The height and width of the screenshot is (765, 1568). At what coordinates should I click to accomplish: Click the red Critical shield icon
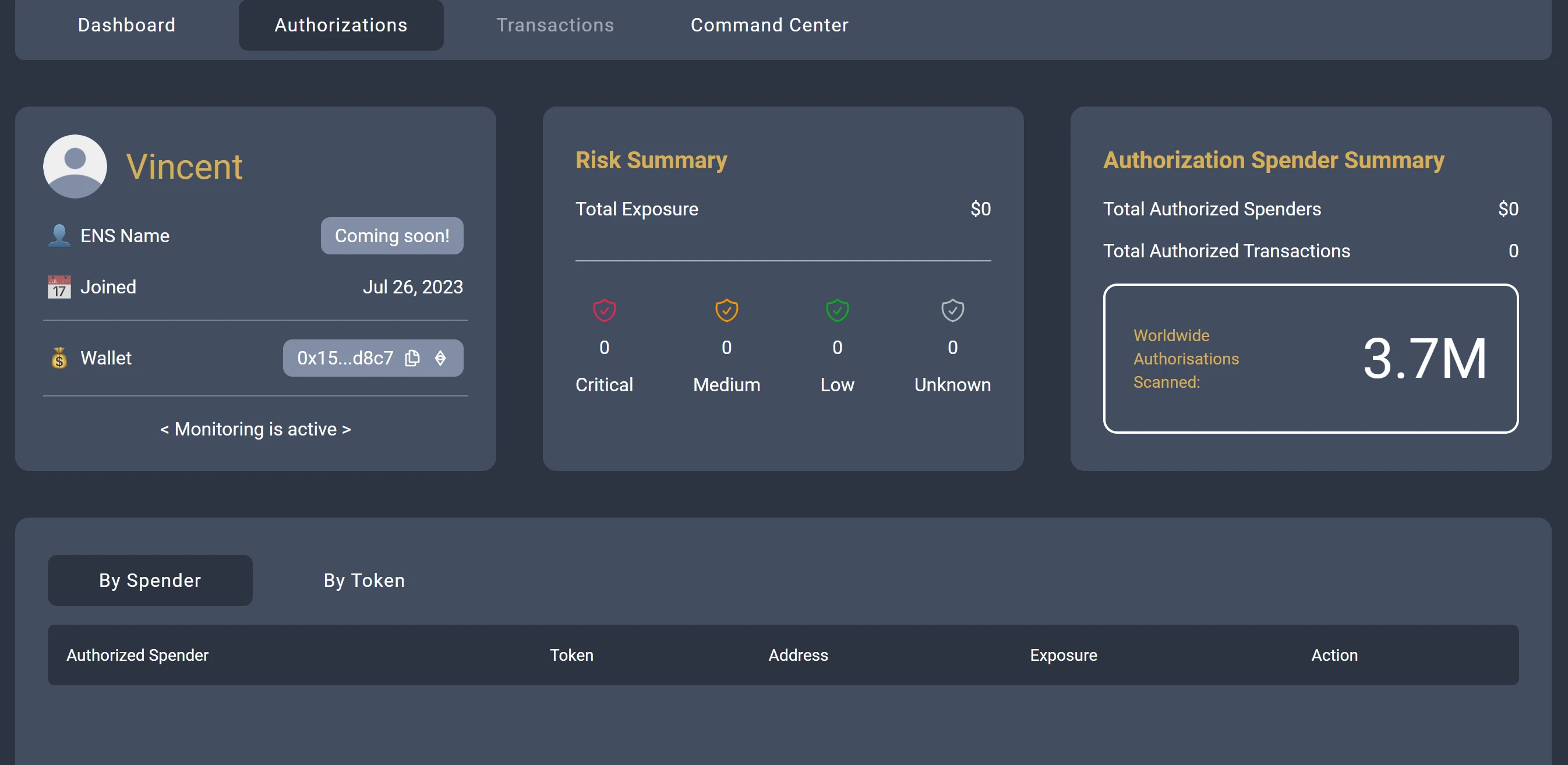[x=604, y=310]
